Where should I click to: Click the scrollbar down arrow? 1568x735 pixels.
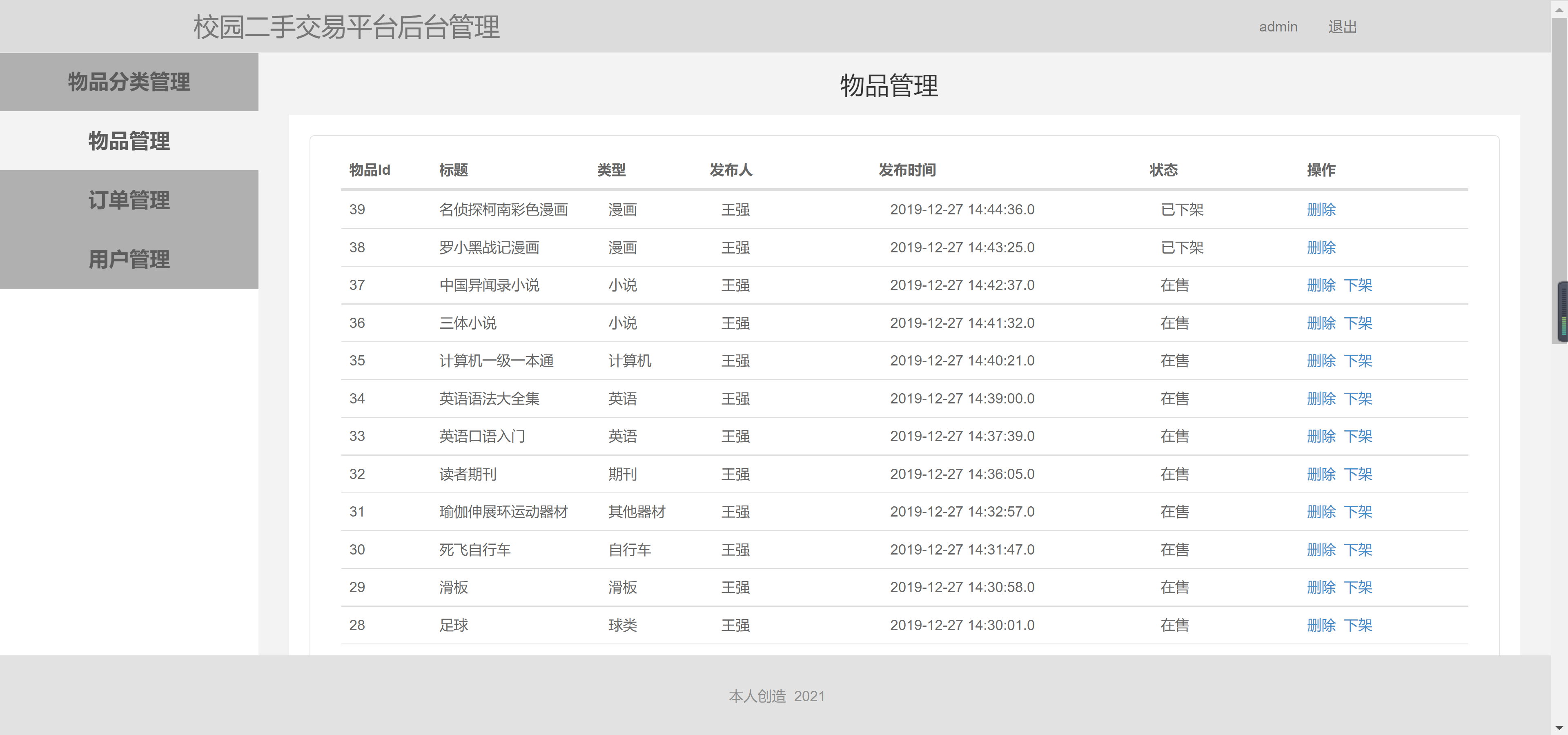click(x=1559, y=728)
